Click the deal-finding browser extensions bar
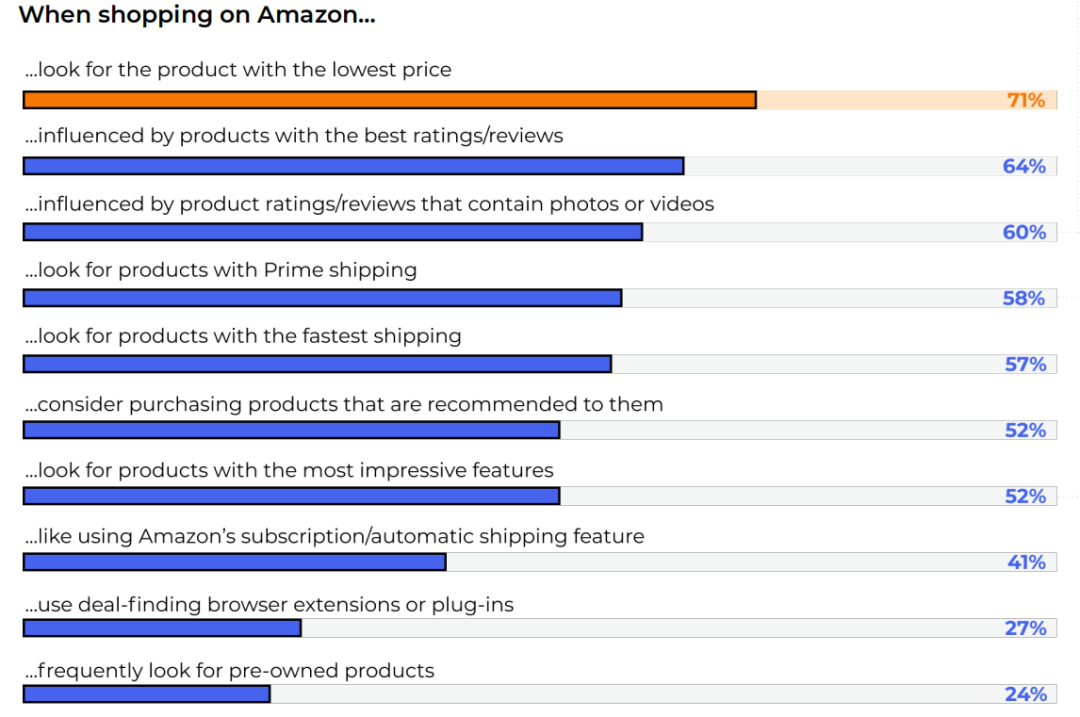The width and height of the screenshot is (1080, 717). click(x=162, y=628)
